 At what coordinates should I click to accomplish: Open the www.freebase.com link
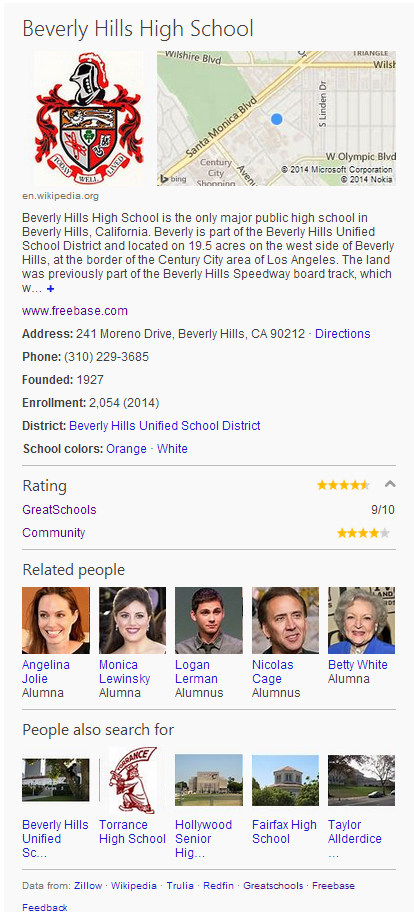tap(75, 311)
